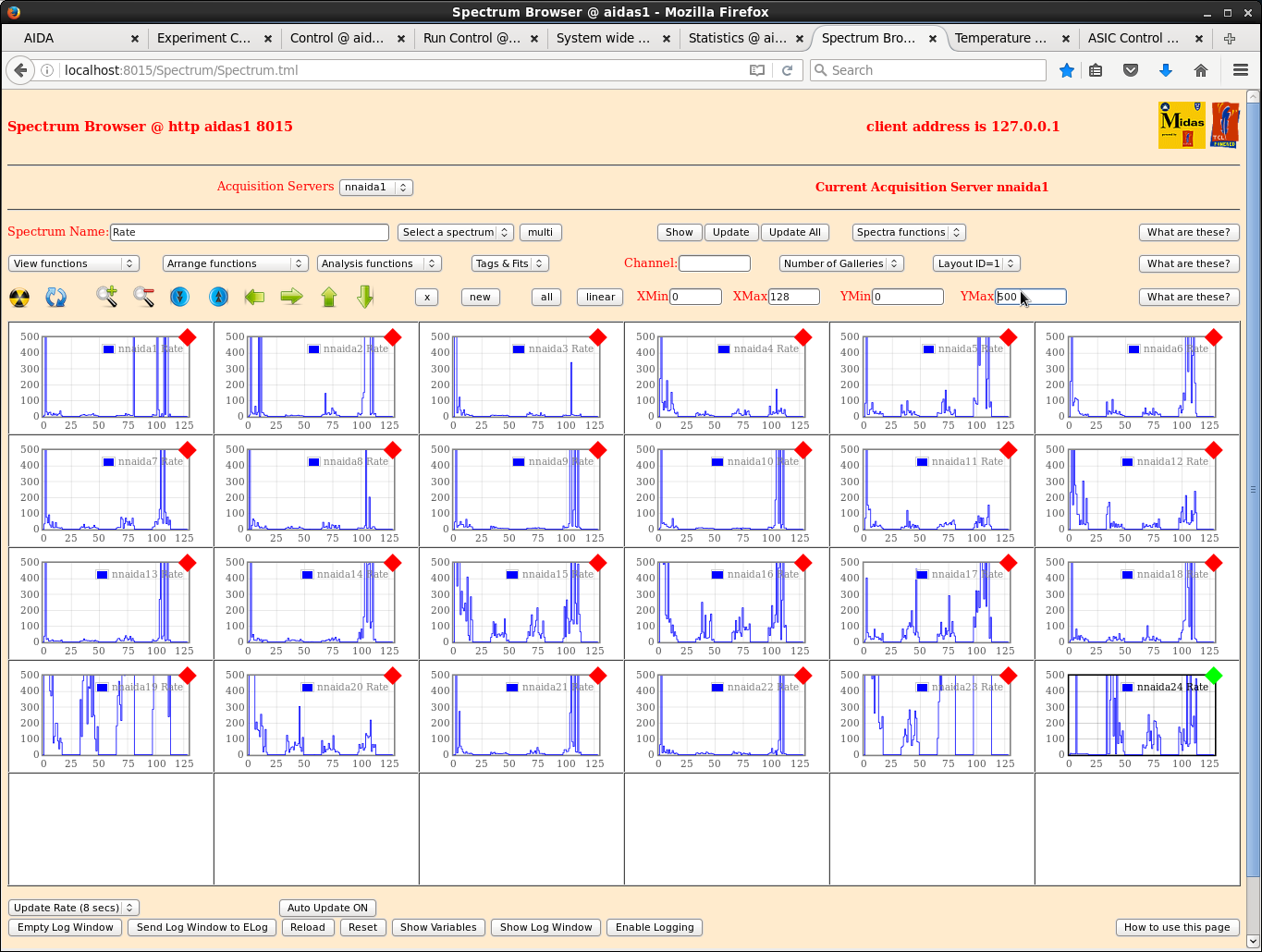Screen dimensions: 1262x952
Task: Open the Analysis functions dropdown
Action: coord(379,263)
